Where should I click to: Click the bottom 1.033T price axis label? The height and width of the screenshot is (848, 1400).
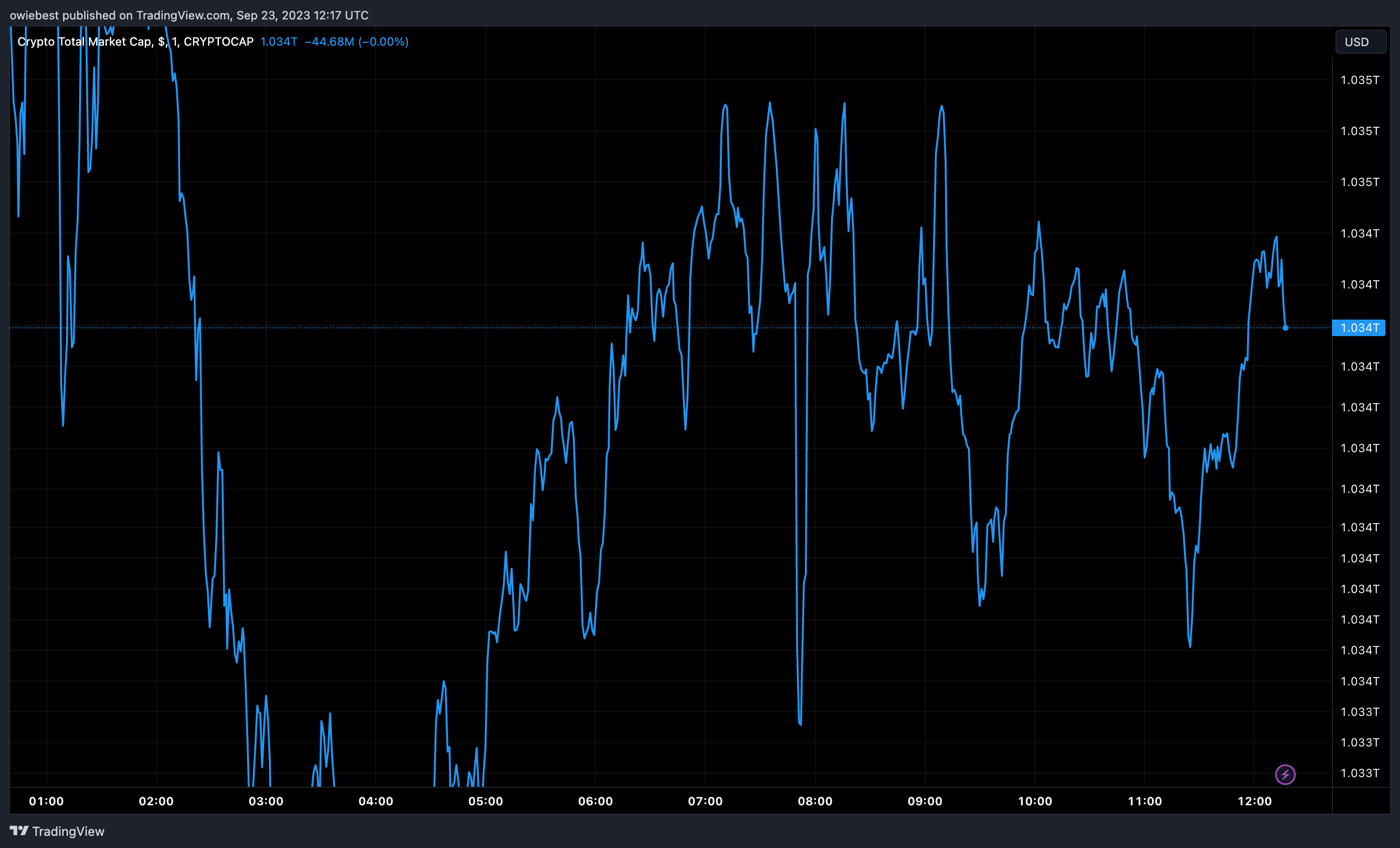tap(1360, 773)
